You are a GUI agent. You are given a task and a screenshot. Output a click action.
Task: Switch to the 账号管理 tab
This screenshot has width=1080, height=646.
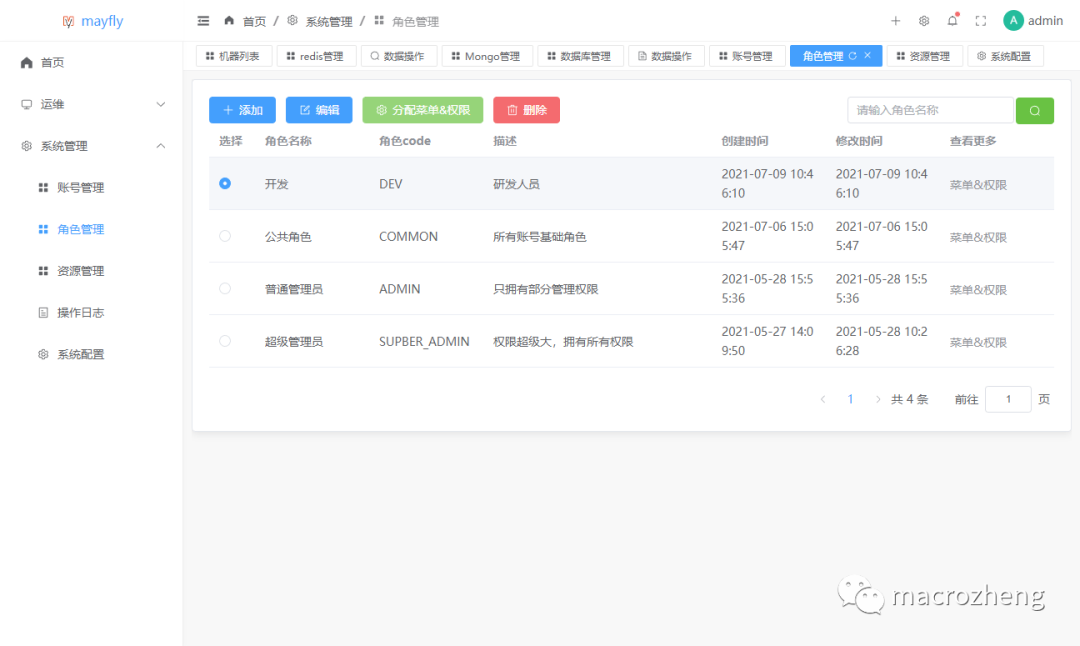point(747,55)
